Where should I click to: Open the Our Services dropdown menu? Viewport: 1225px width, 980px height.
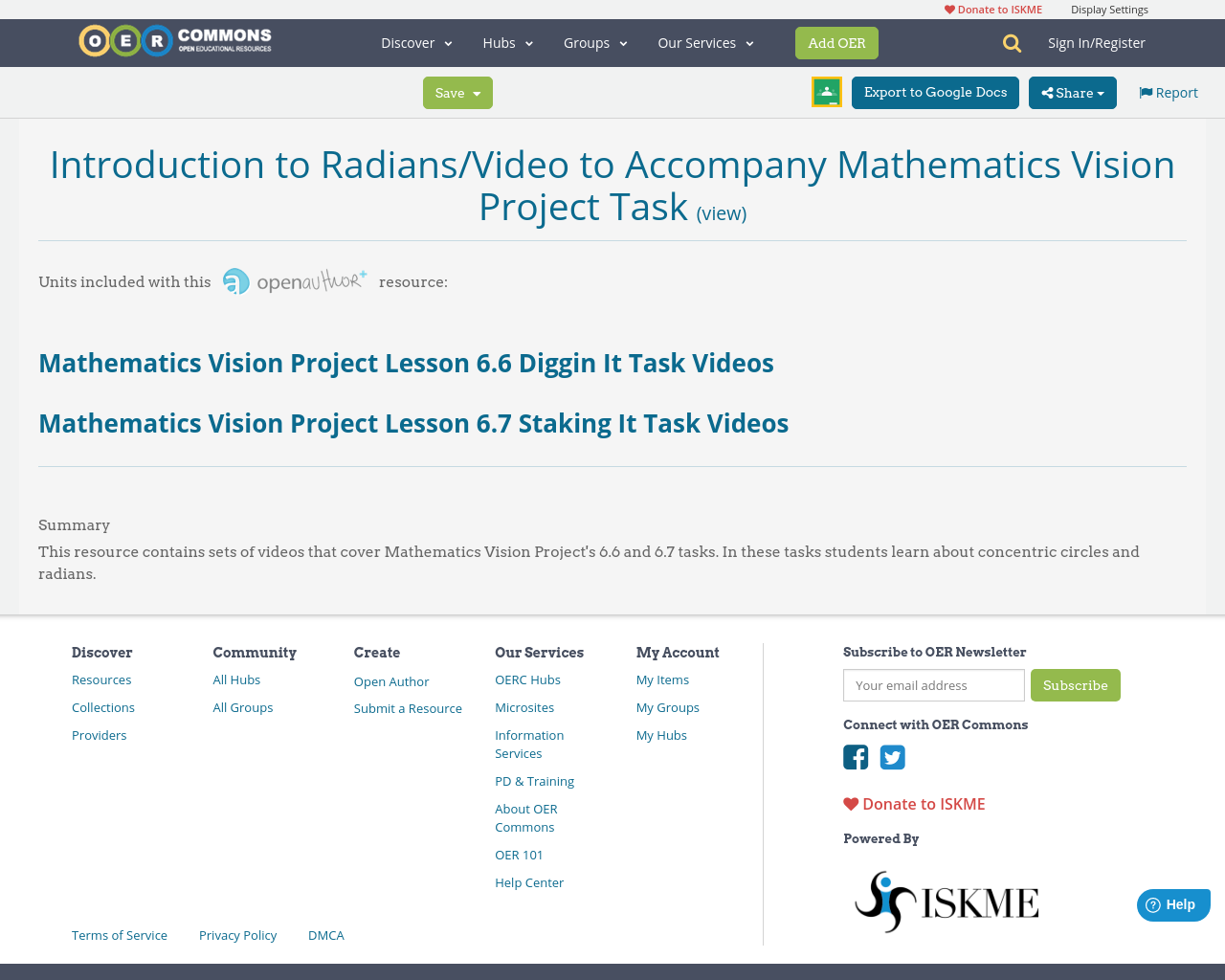pyautogui.click(x=704, y=42)
